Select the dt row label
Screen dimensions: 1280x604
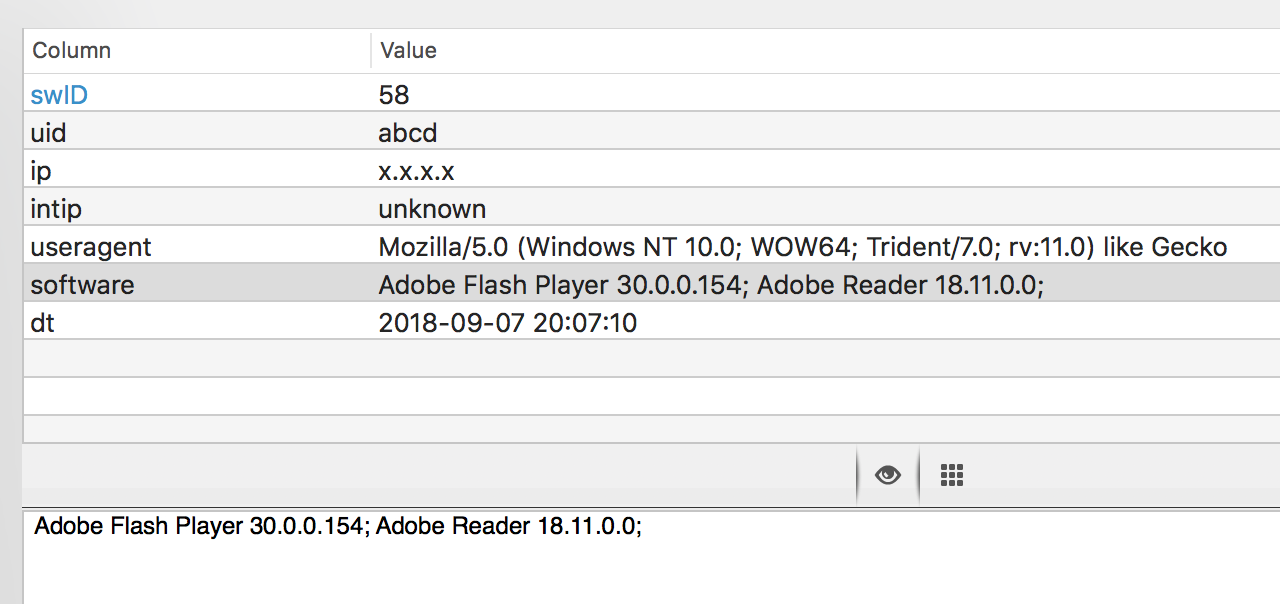[43, 323]
